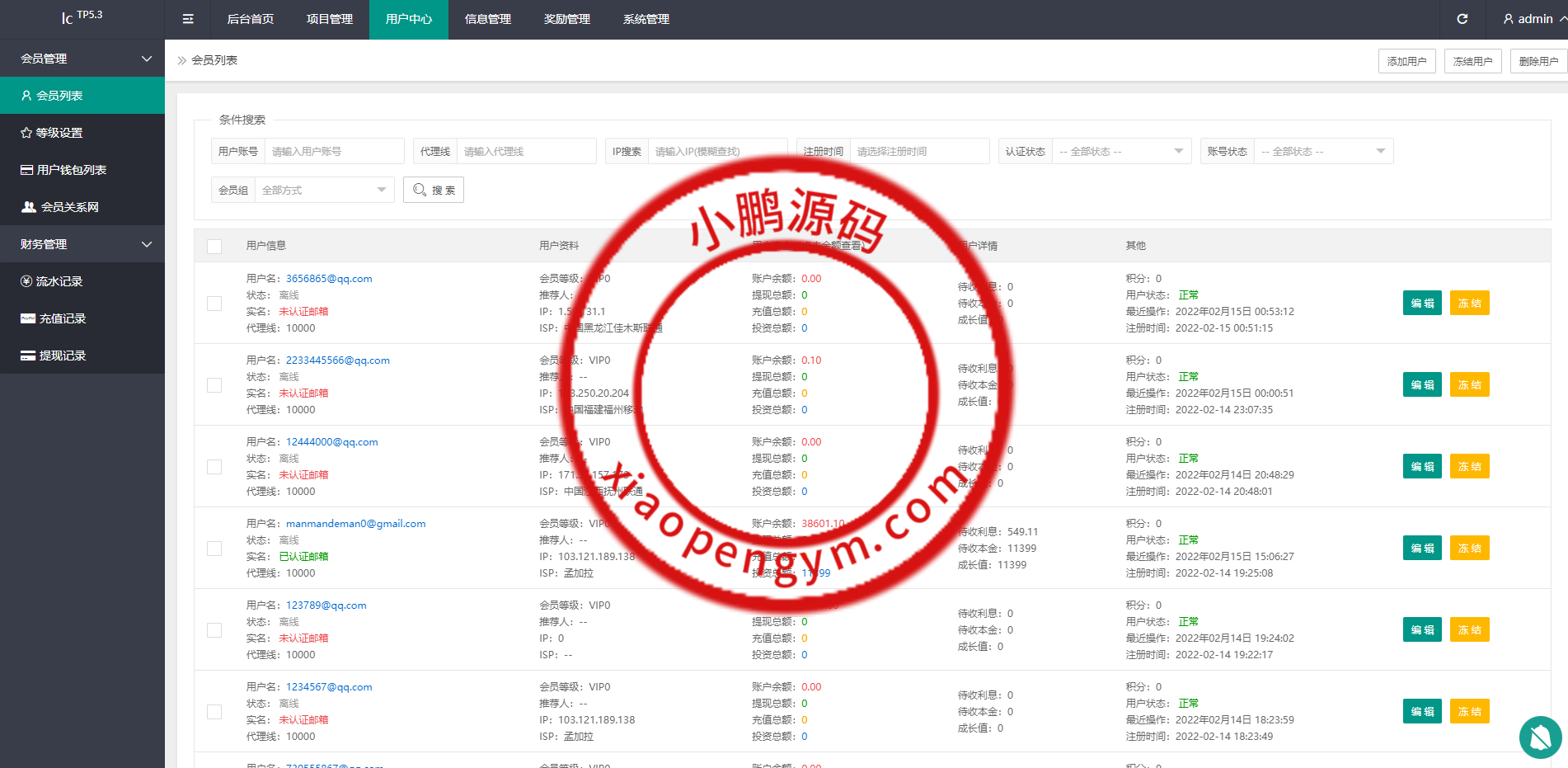Open the 账号状态 dropdown

[x=1322, y=152]
